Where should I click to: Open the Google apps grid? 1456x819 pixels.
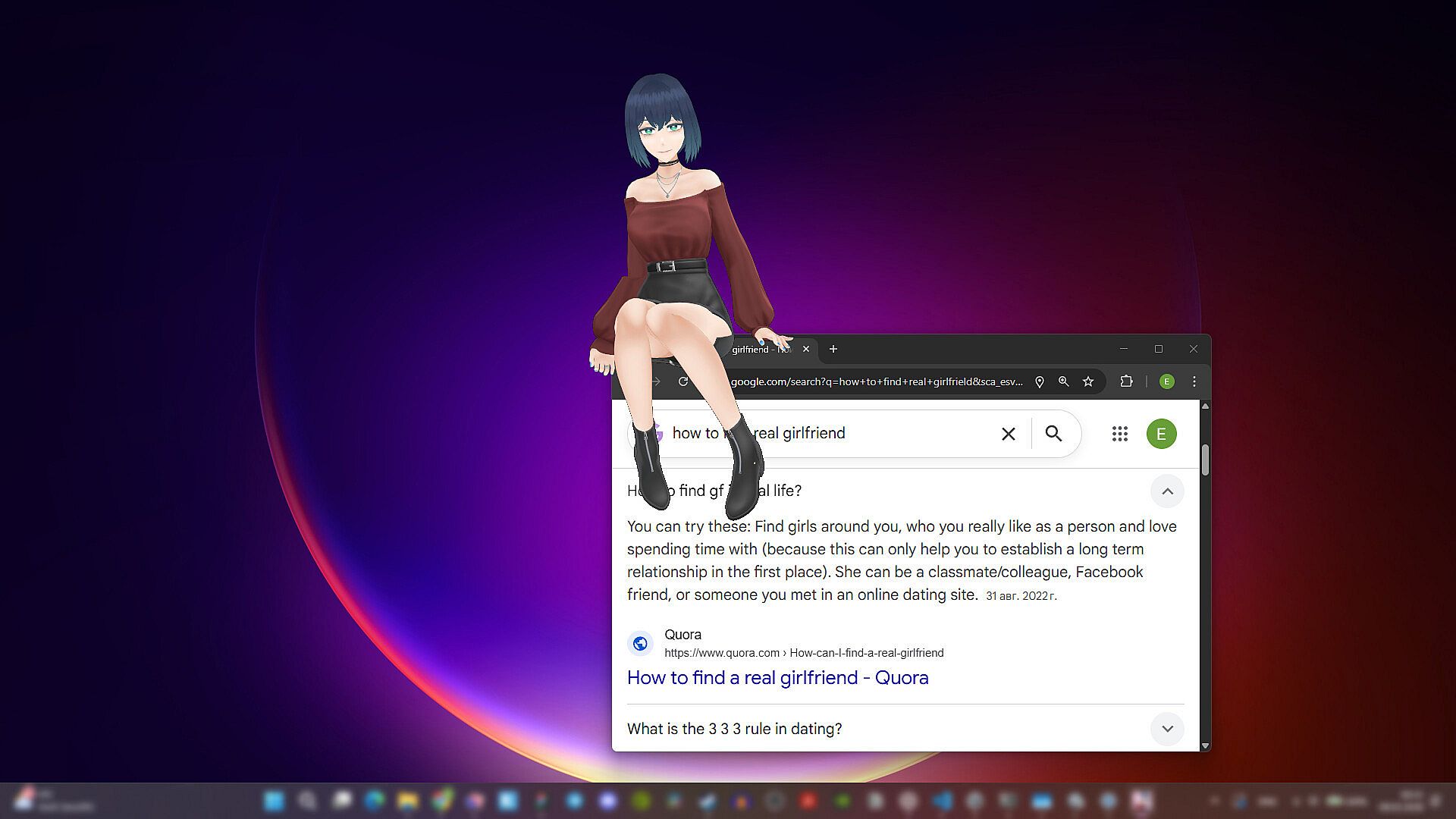pos(1120,434)
